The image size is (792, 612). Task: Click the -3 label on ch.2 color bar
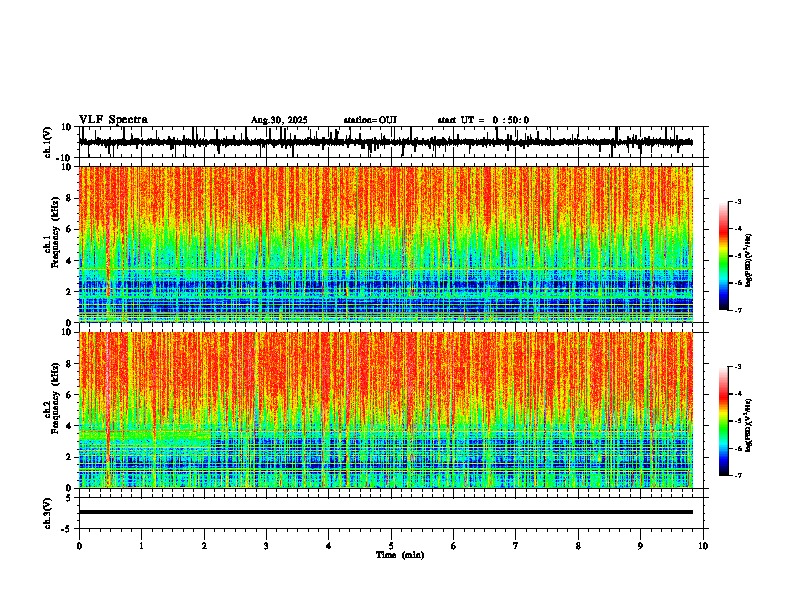click(737, 367)
